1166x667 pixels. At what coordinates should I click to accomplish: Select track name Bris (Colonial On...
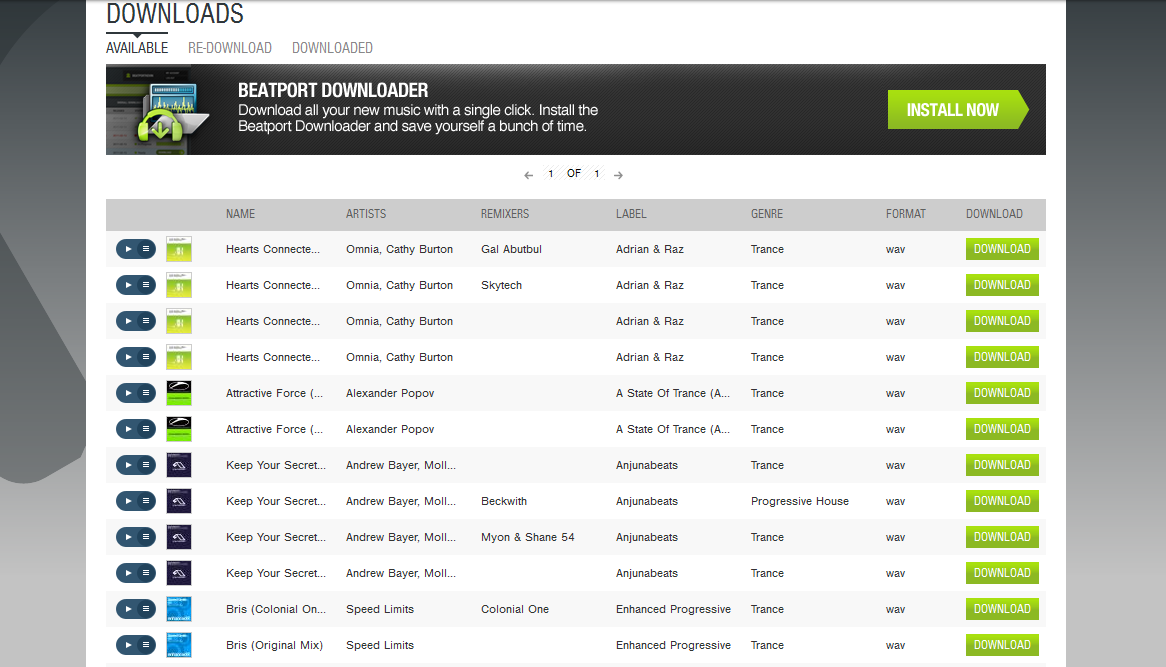click(x=276, y=609)
